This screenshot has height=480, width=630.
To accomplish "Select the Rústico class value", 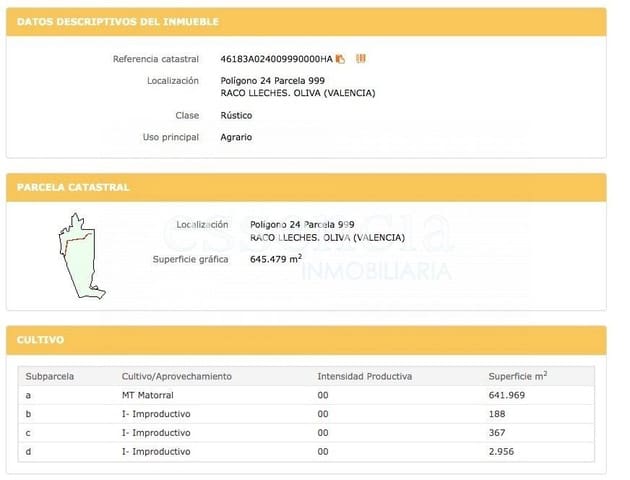I will (236, 115).
